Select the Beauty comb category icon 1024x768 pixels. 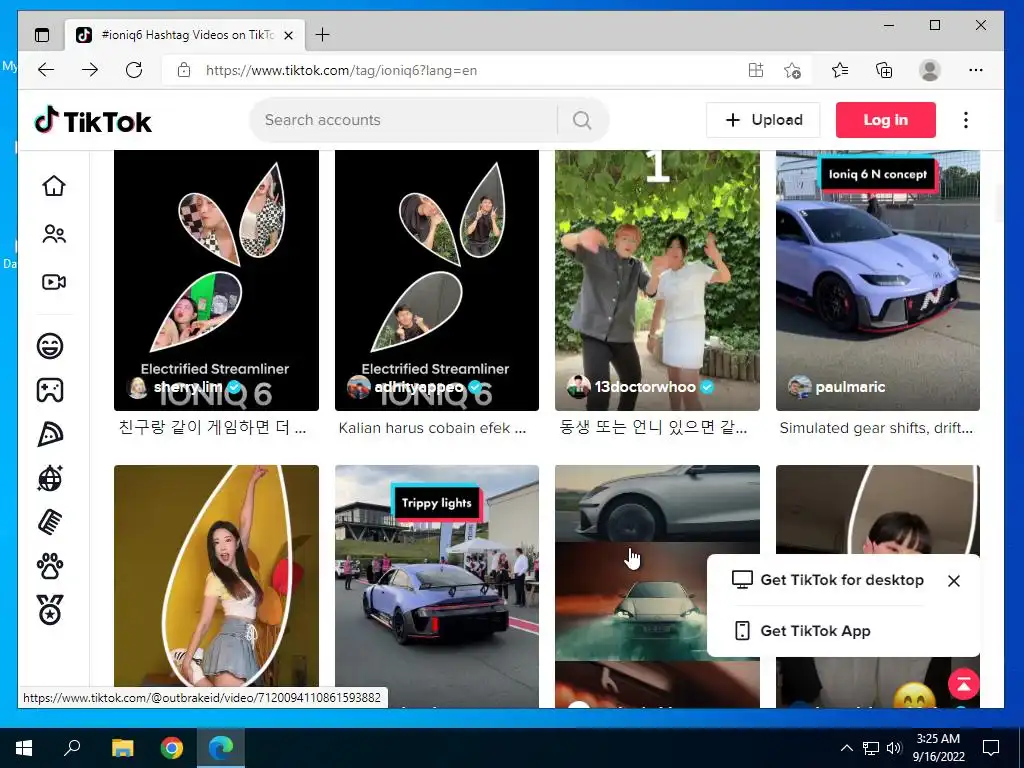(x=50, y=522)
